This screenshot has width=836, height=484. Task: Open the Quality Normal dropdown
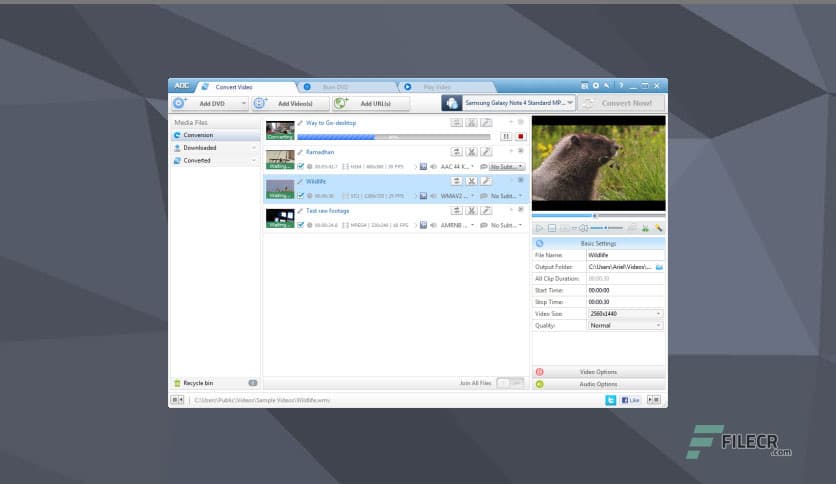pos(625,326)
